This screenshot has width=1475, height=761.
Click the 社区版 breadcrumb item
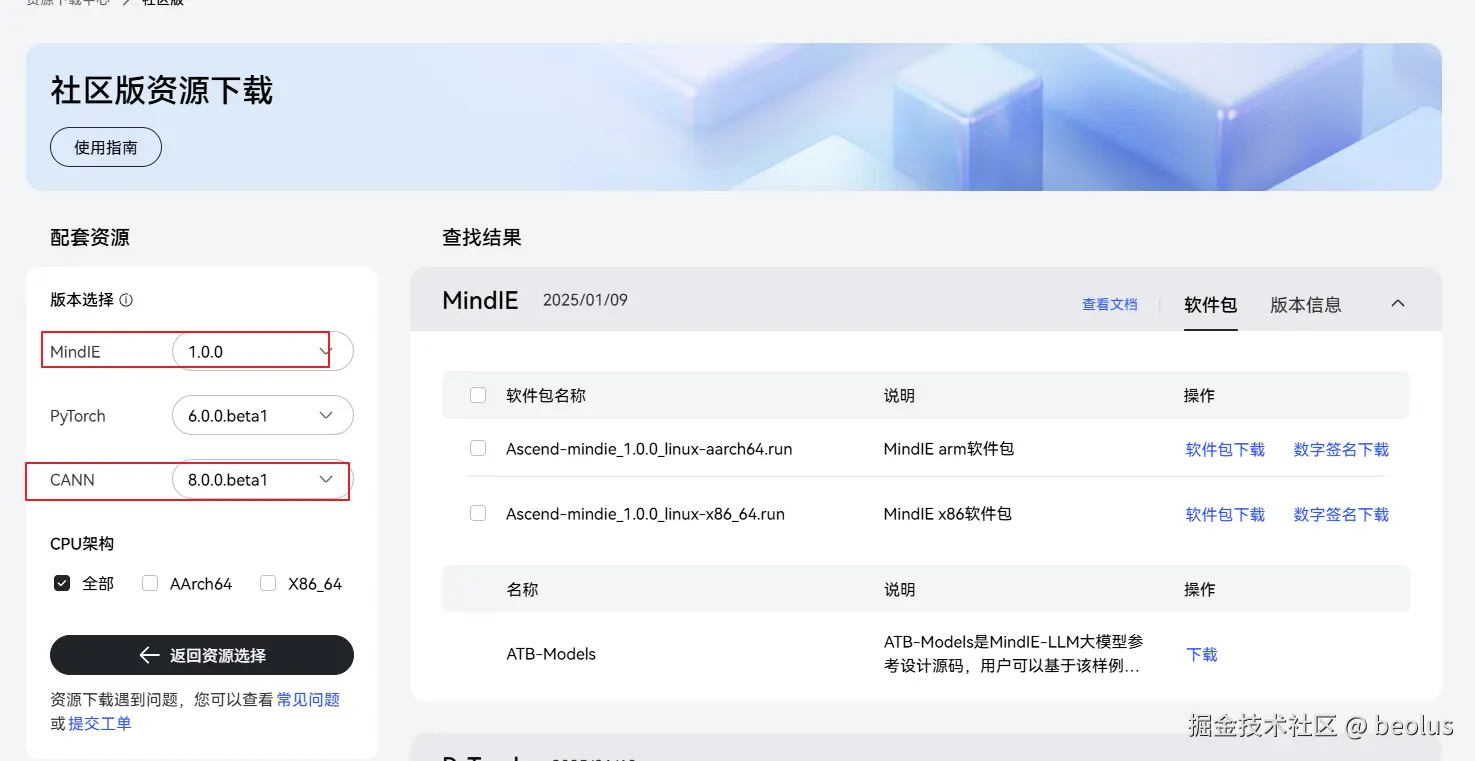click(163, 3)
